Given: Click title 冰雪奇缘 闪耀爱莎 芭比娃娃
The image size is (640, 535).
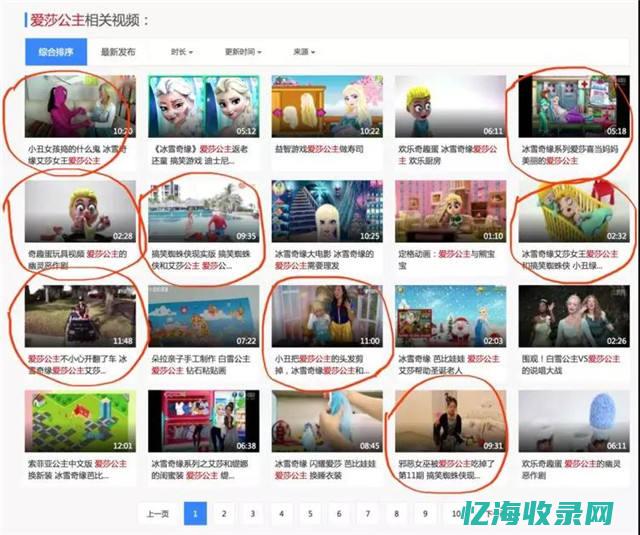Looking at the screenshot, I should 325,469.
